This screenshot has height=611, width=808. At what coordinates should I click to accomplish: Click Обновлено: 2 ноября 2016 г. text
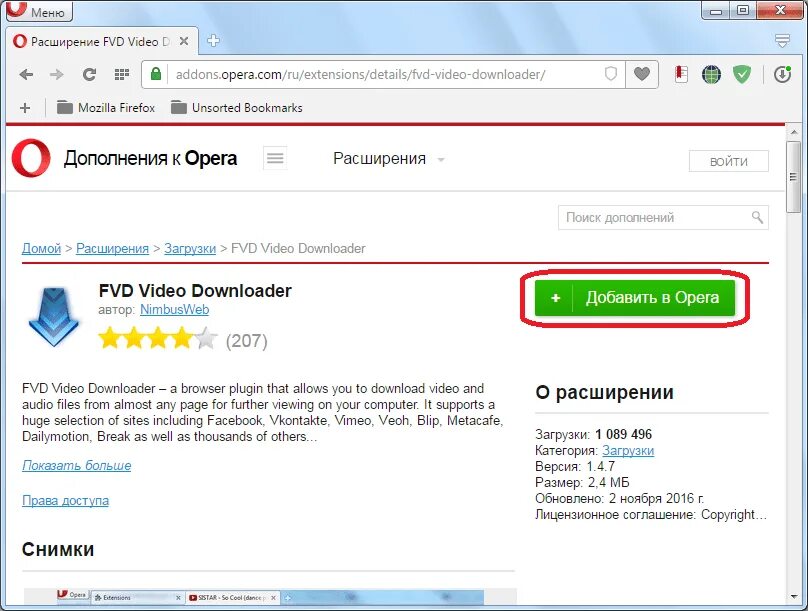[619, 498]
